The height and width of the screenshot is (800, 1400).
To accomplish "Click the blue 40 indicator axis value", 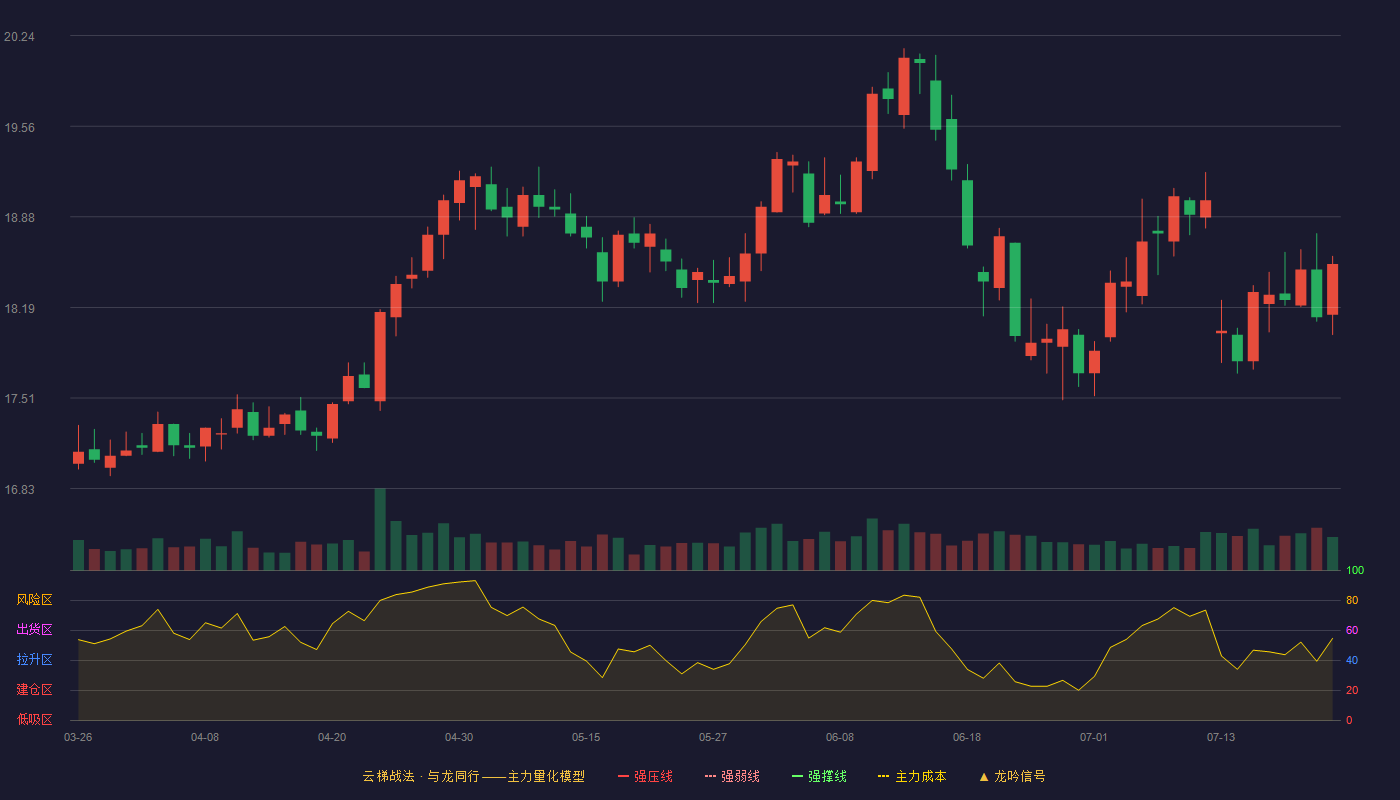I will (1352, 660).
